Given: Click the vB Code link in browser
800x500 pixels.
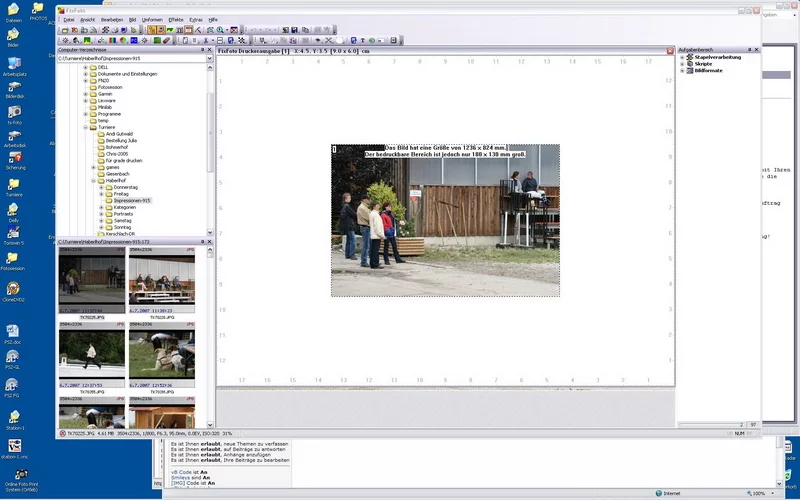Looking at the screenshot, I should point(181,472).
